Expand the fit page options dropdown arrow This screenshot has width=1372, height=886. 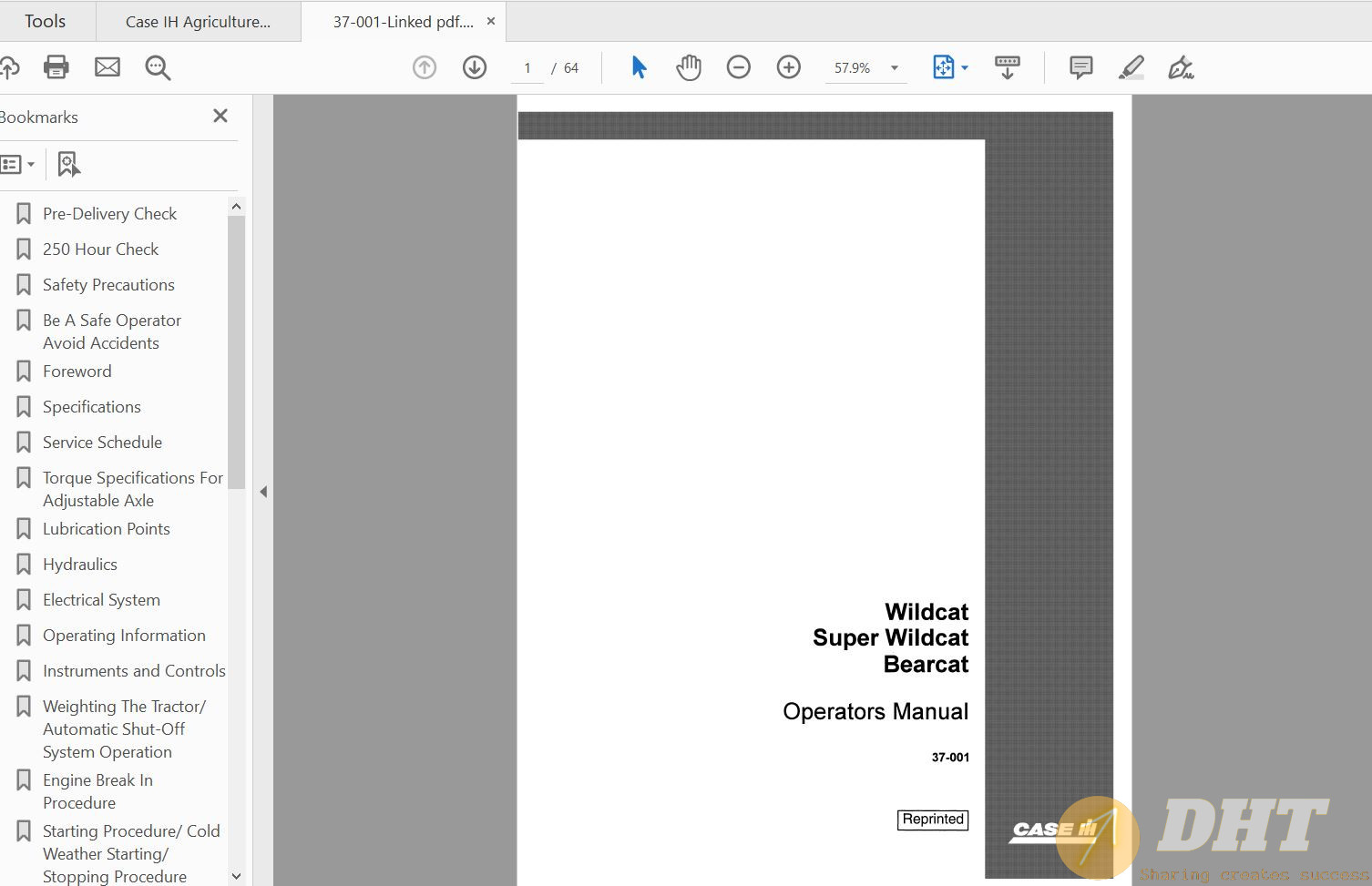[x=965, y=67]
